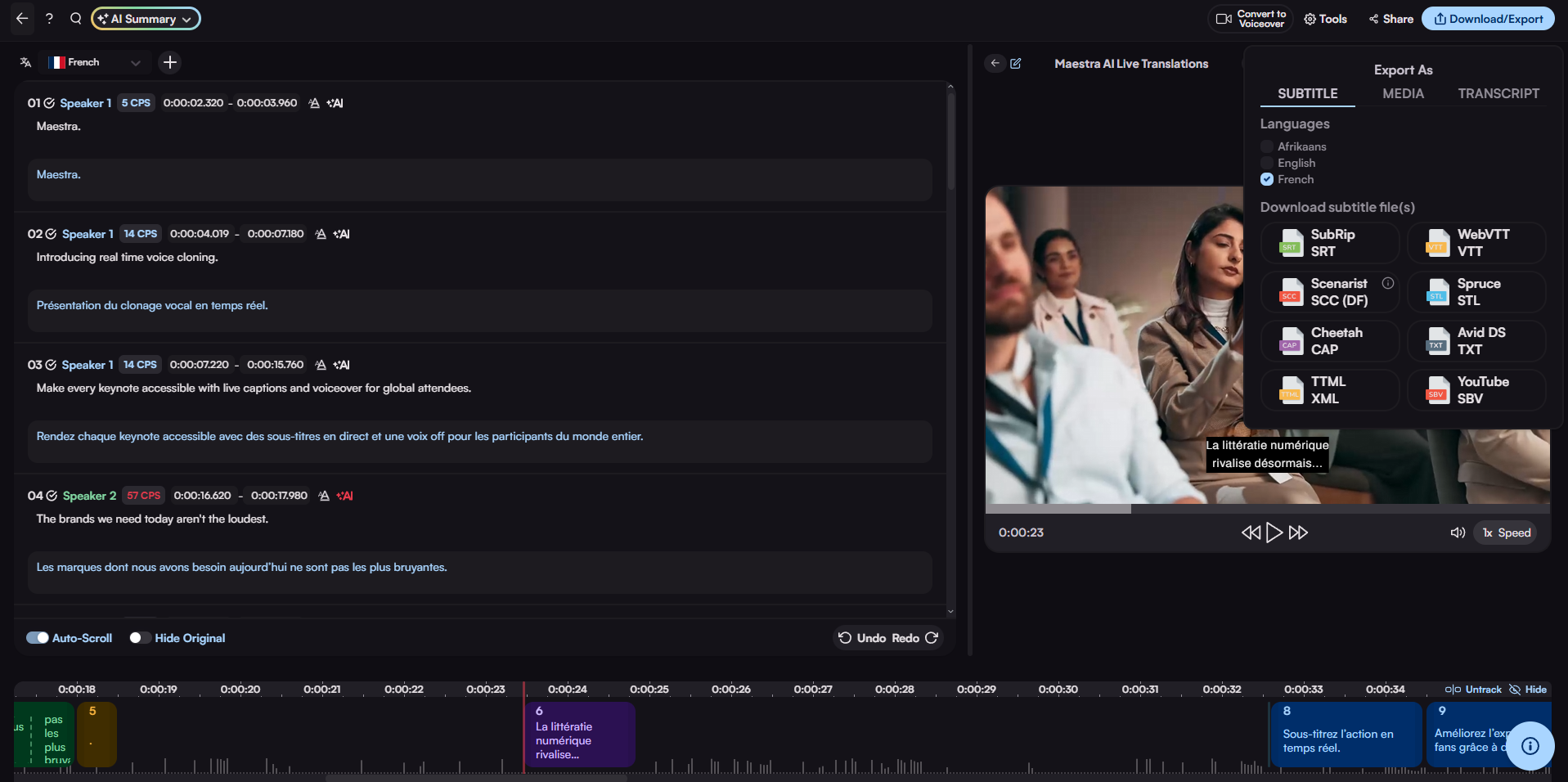Click the Convert to Voiceover button
Viewport: 1568px width, 782px height.
pos(1250,19)
